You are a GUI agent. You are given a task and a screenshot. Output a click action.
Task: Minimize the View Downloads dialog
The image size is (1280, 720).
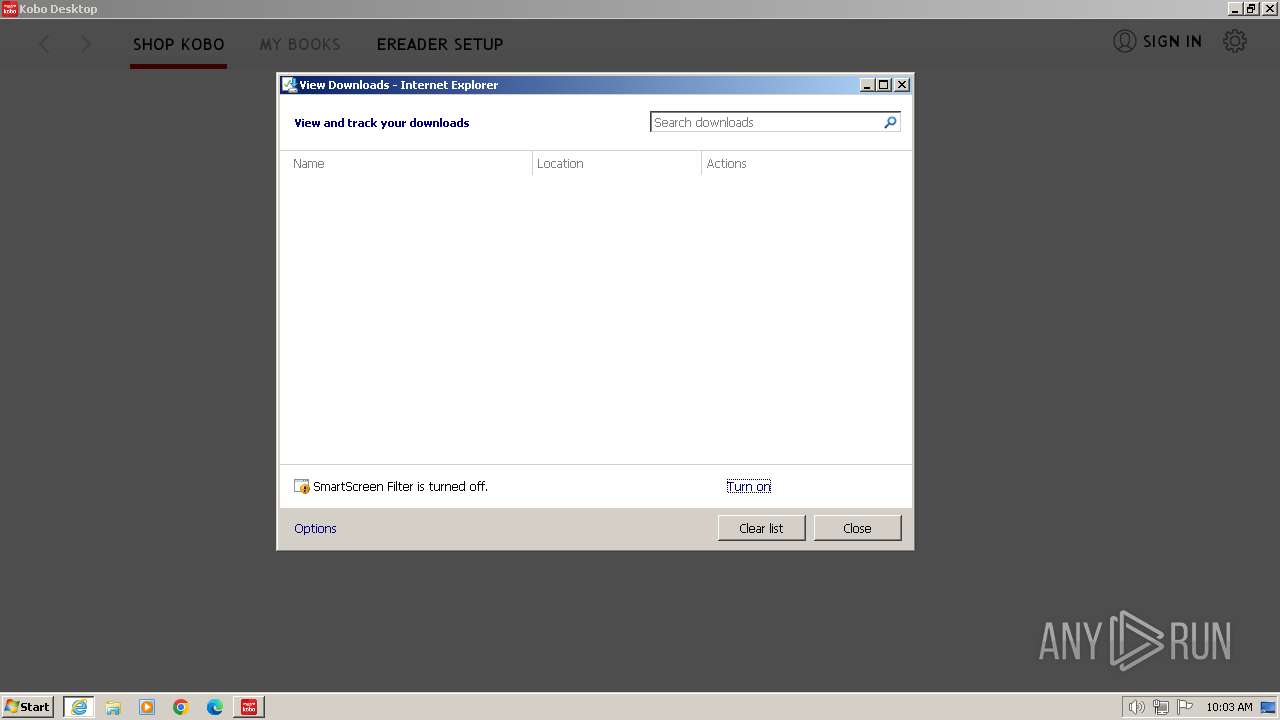point(867,85)
